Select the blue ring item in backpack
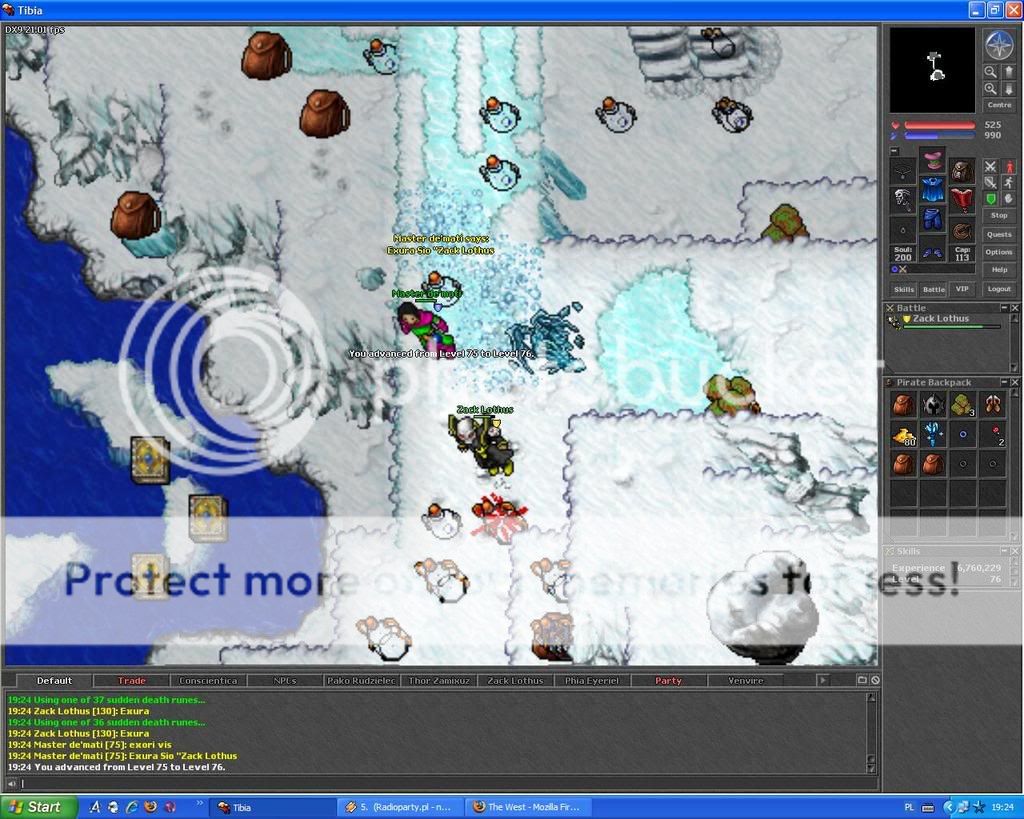The width and height of the screenshot is (1024, 819). 963,435
